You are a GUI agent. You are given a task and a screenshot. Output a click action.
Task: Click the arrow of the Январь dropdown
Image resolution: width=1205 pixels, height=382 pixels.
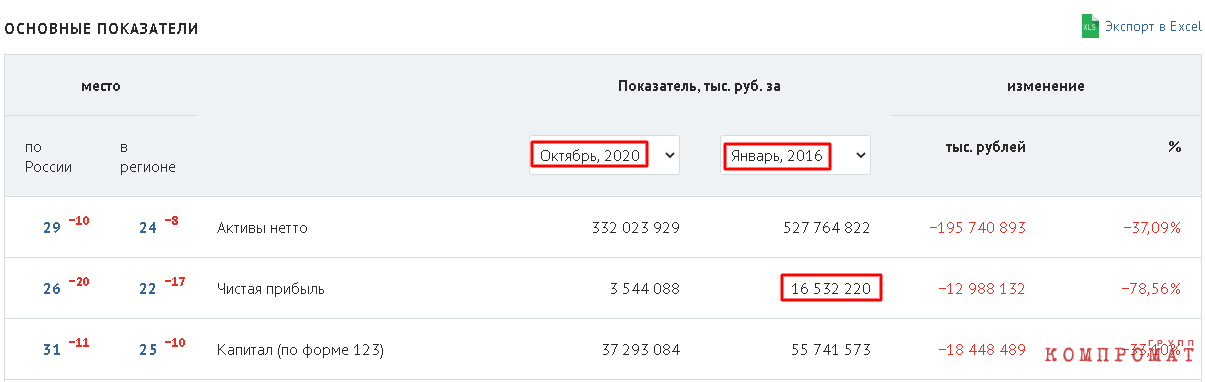click(860, 156)
